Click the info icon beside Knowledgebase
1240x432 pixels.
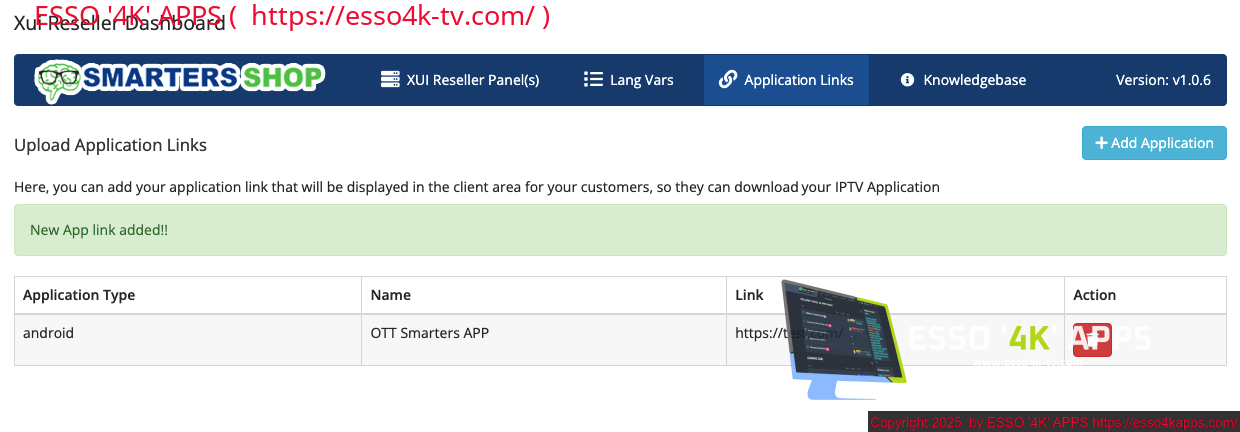908,80
